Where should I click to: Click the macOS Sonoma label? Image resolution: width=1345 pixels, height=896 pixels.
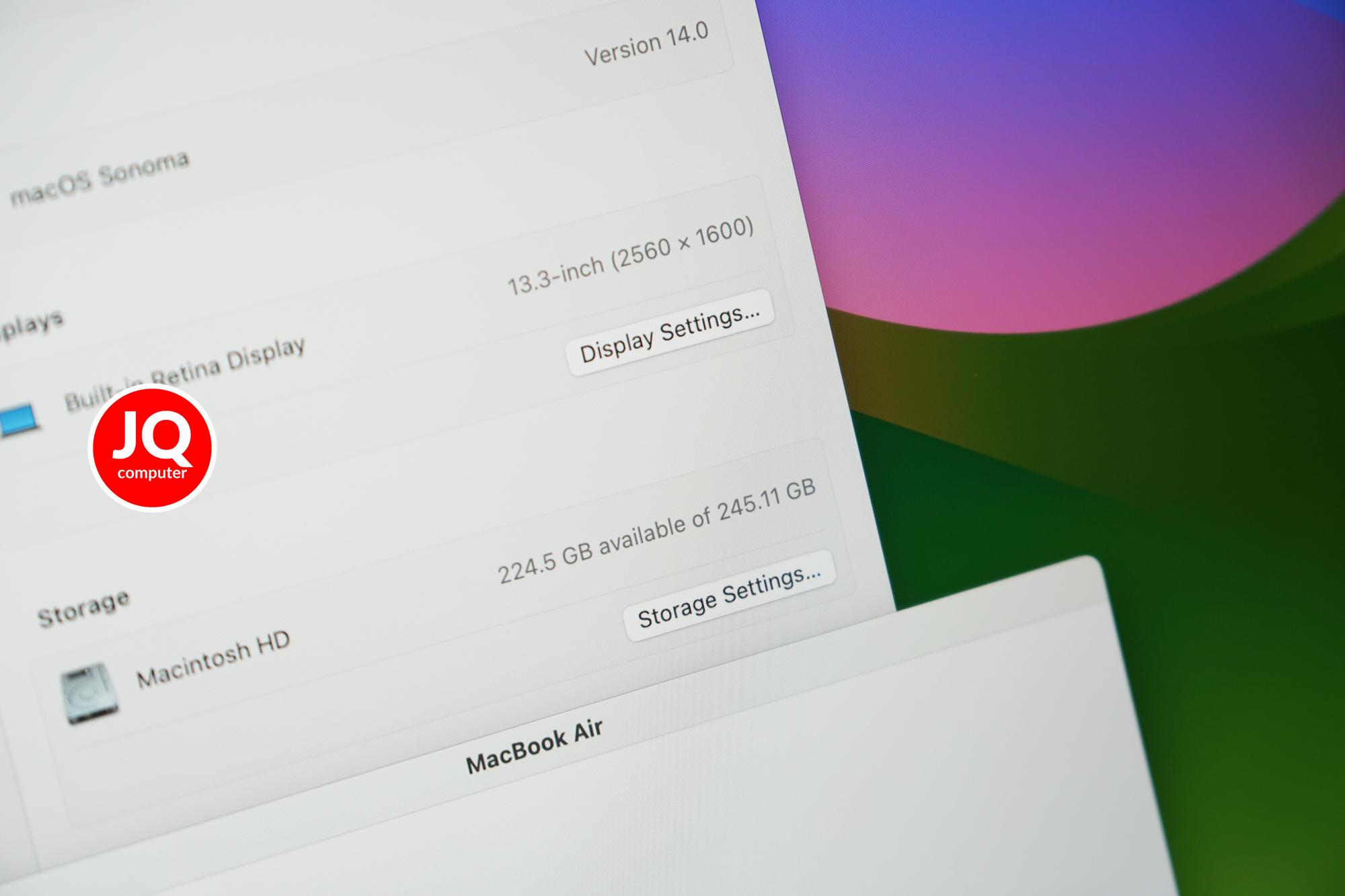tap(100, 178)
